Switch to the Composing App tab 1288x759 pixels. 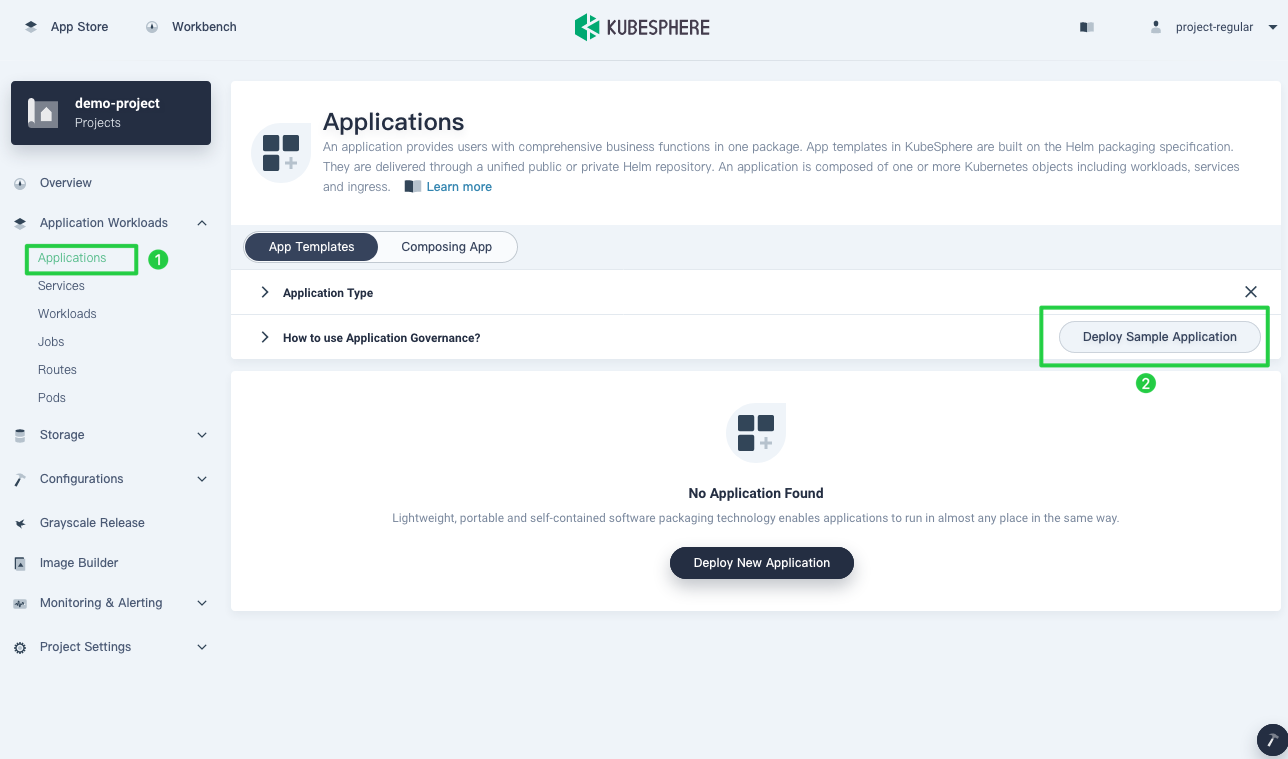(446, 246)
